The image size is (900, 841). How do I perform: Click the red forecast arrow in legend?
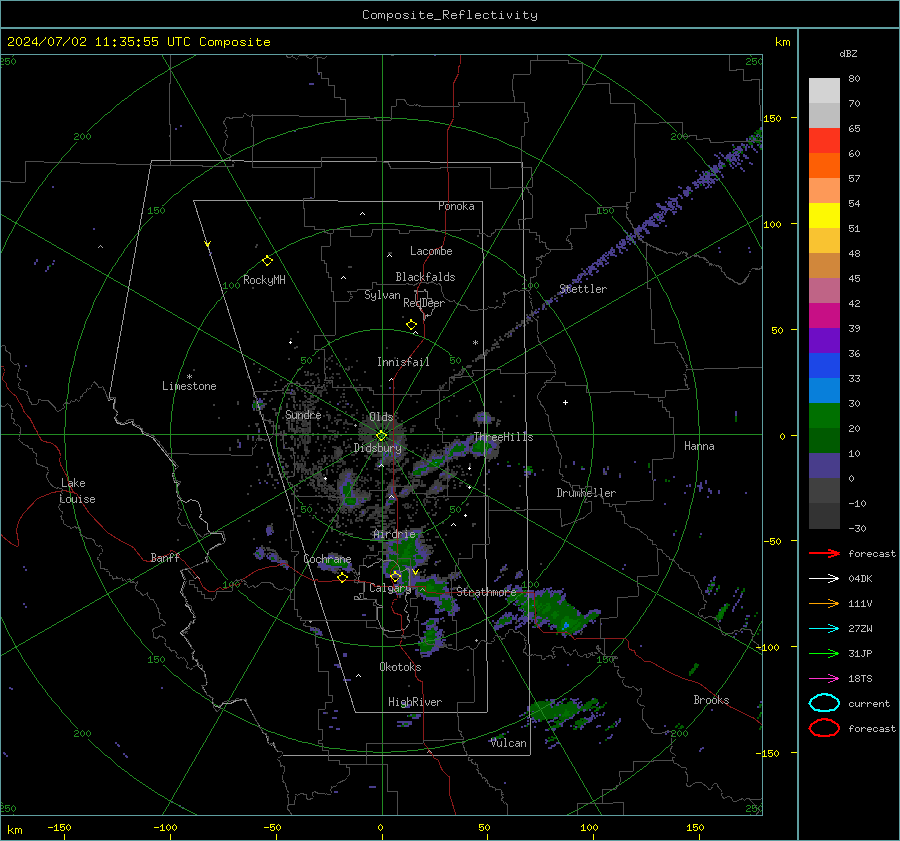click(824, 553)
